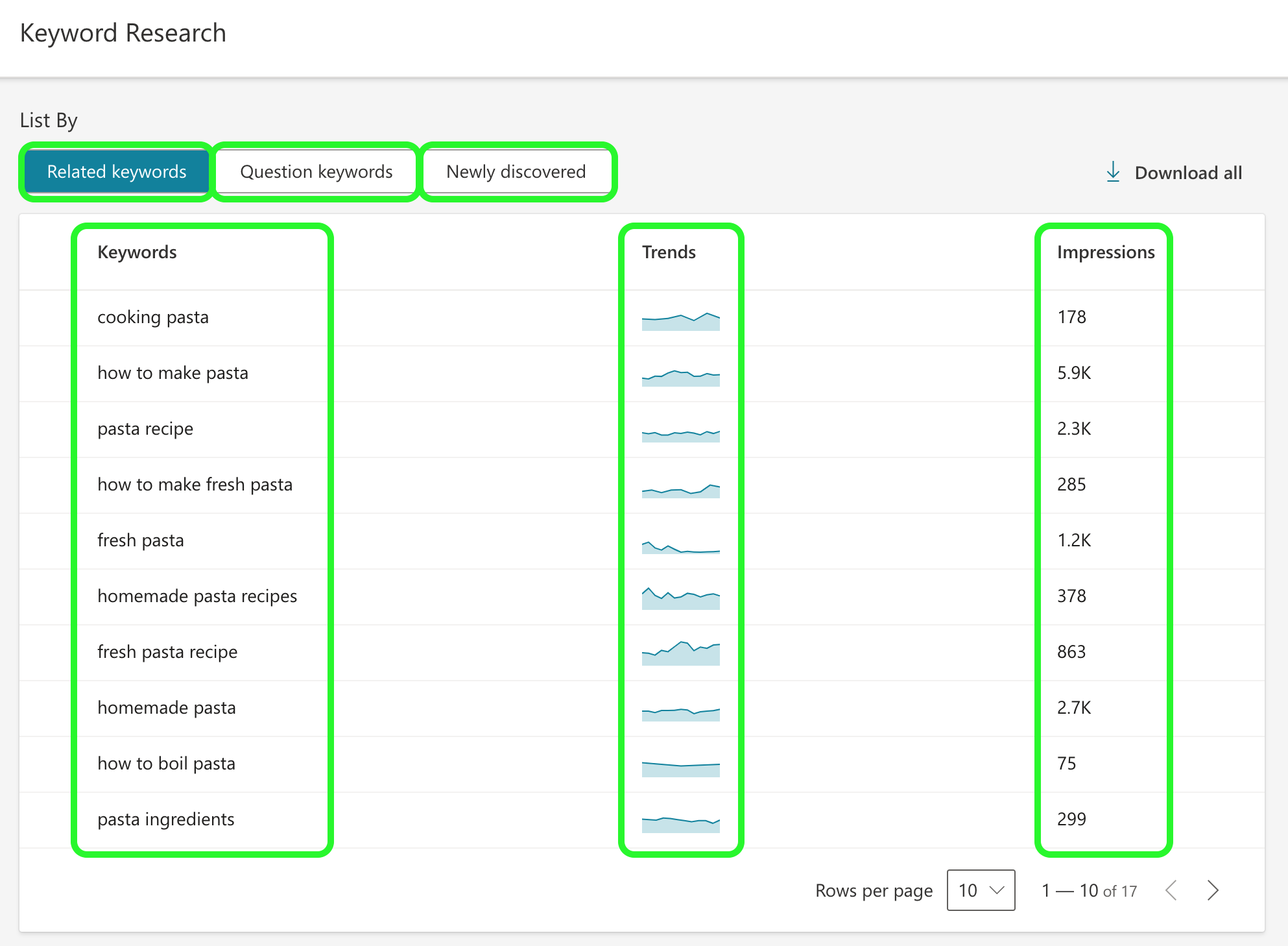Screen dimensions: 1288x946
Task: Click impressions value 378
Action: tap(1071, 596)
